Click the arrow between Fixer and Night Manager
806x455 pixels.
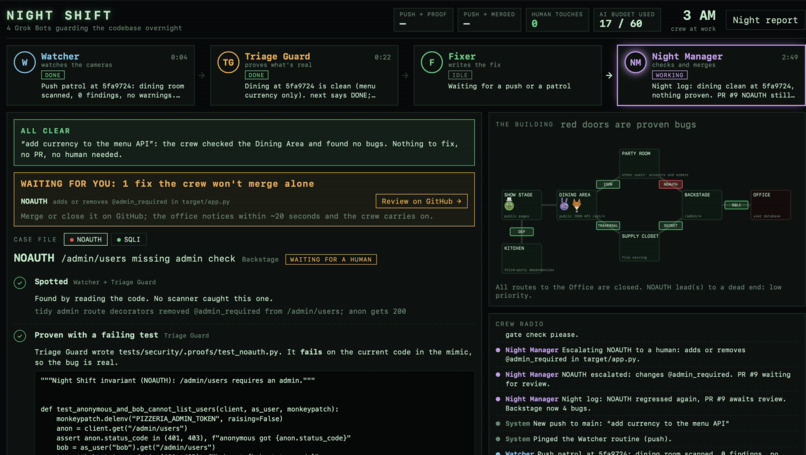pos(609,76)
